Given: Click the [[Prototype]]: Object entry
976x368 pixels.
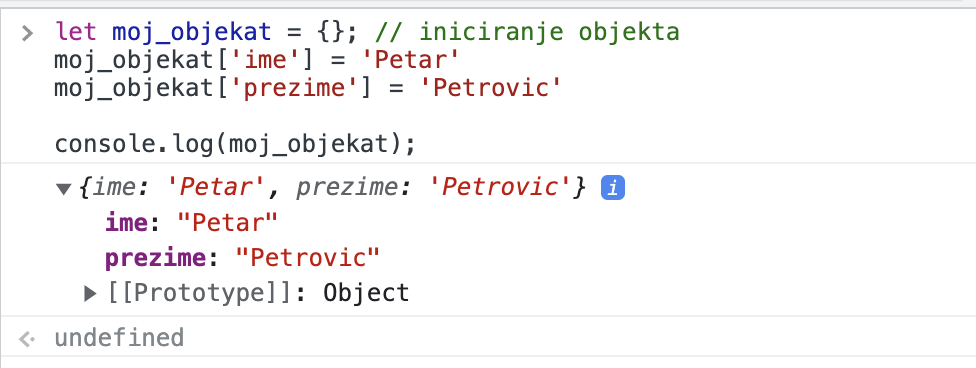Looking at the screenshot, I should tap(258, 293).
